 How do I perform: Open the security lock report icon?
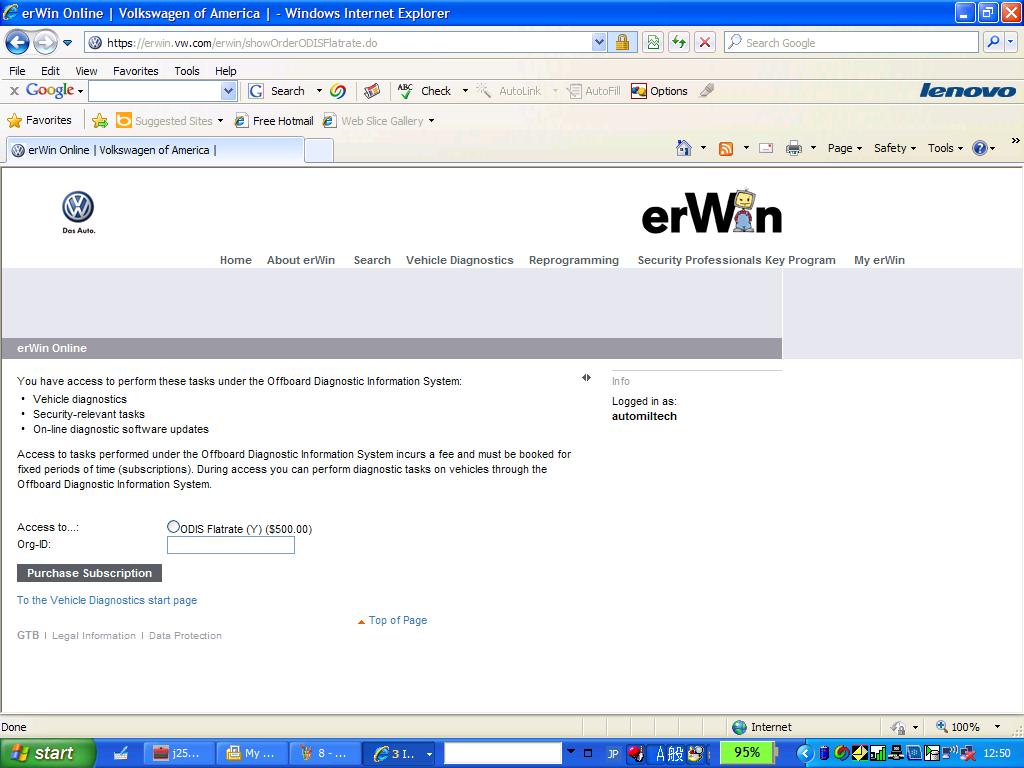pyautogui.click(x=622, y=43)
